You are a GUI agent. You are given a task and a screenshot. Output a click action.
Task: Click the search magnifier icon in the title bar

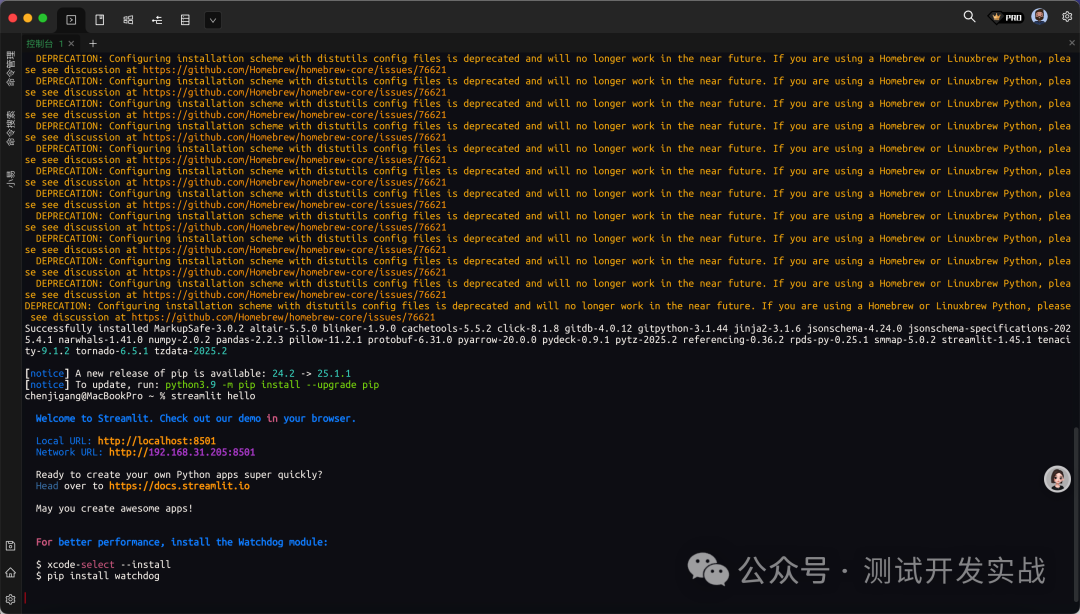(x=968, y=16)
